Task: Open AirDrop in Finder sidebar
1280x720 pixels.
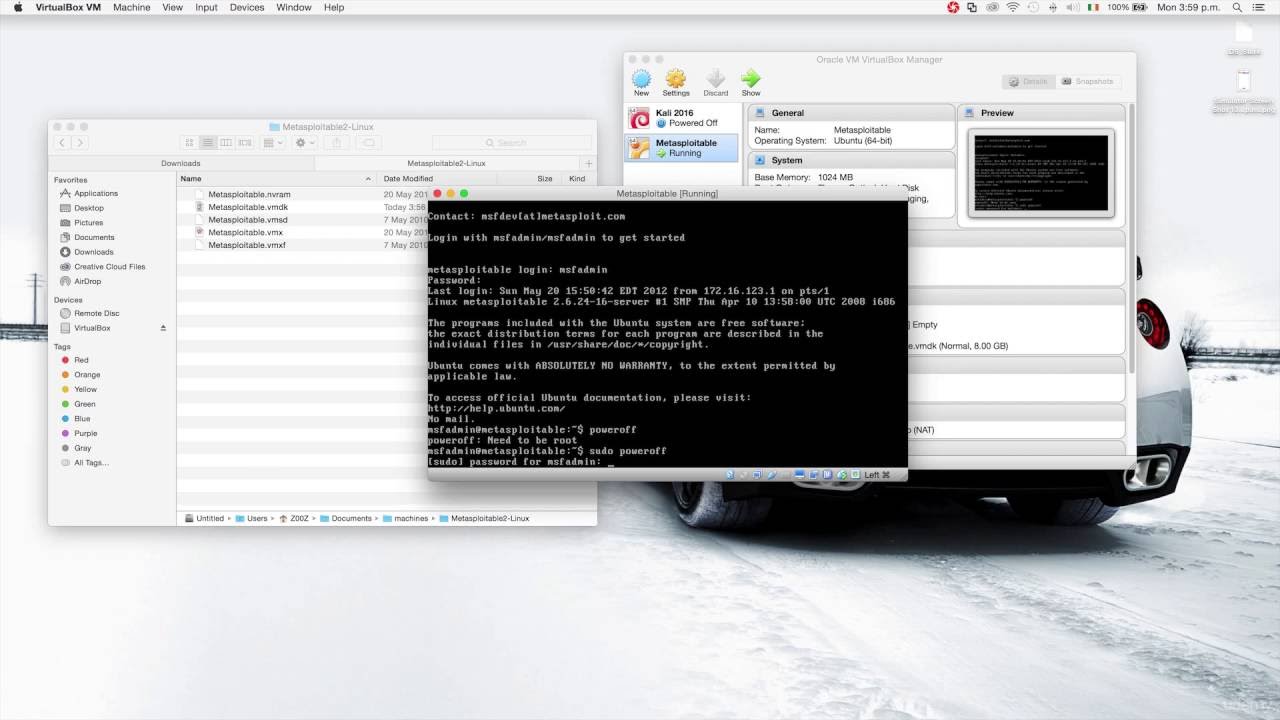Action: tap(87, 282)
